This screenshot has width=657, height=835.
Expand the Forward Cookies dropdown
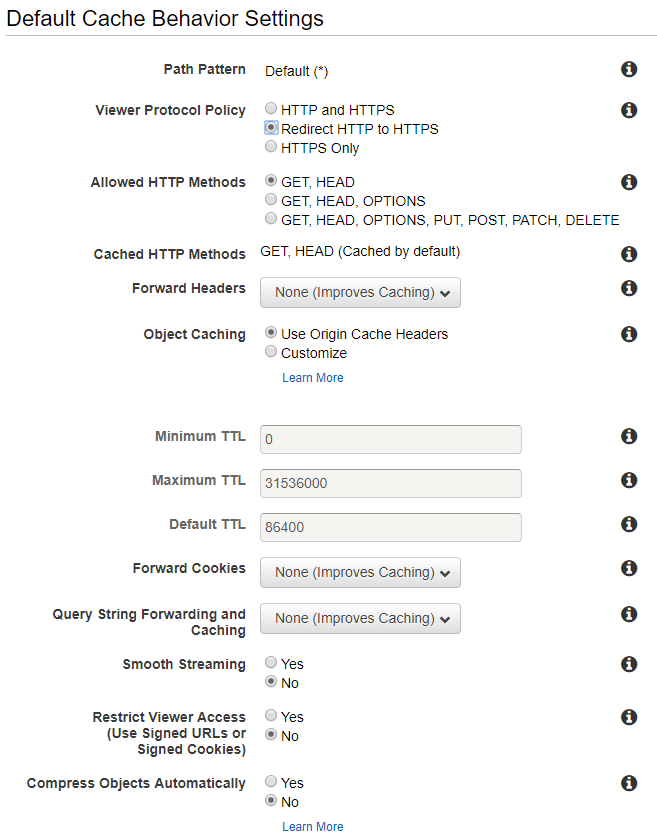point(360,573)
